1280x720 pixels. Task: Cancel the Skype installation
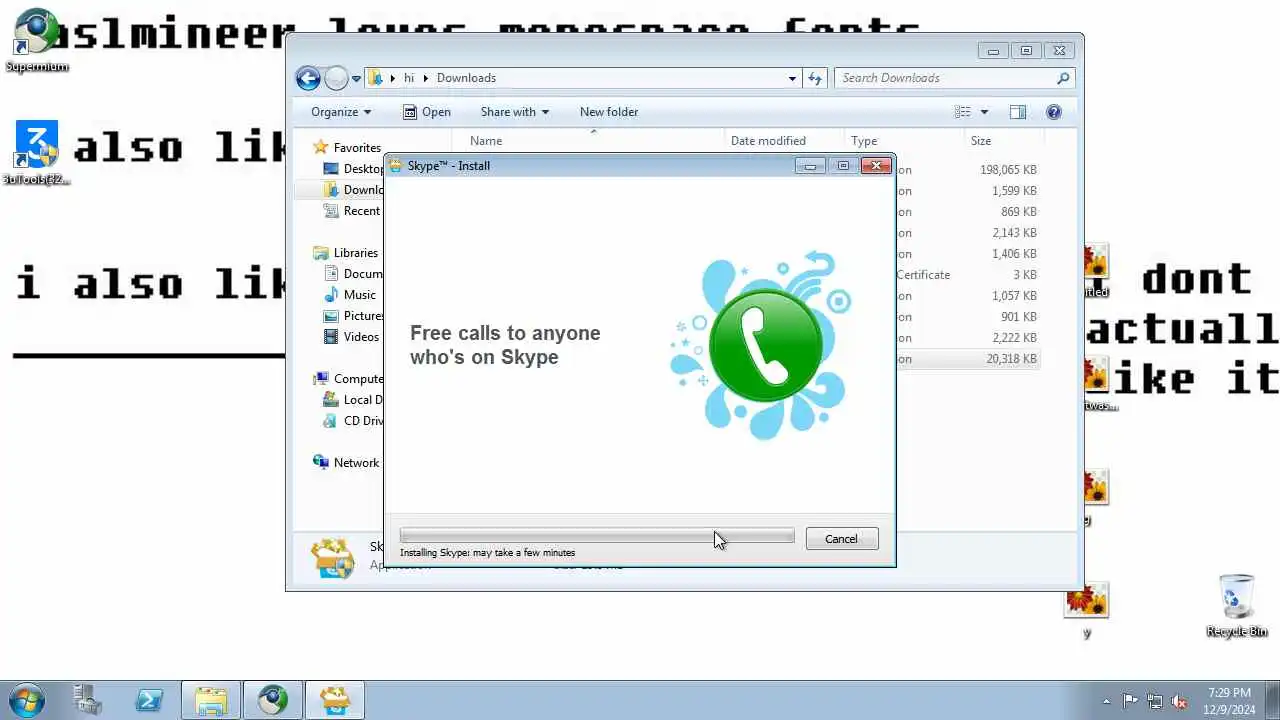[x=841, y=538]
